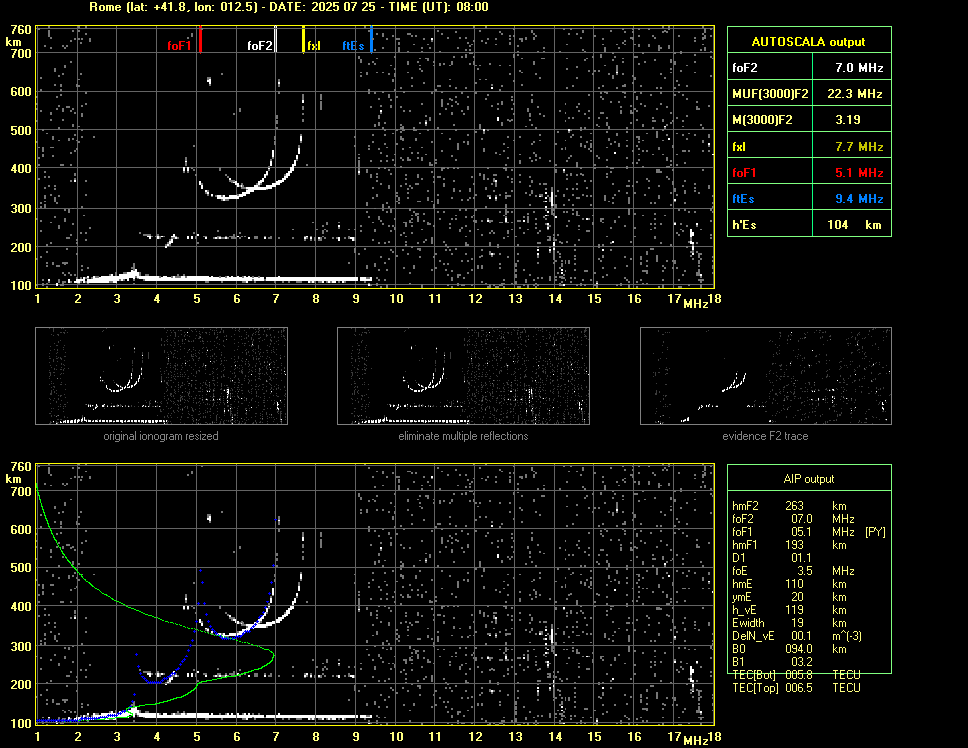
Task: Click the TEC[Top] 006.5 TECU row
Action: (x=796, y=688)
